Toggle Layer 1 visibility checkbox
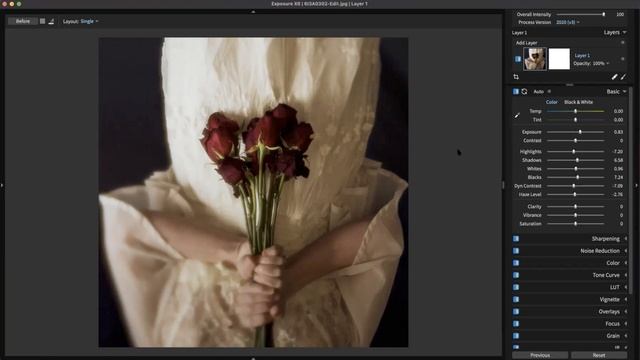Screen dimensions: 640x360 tap(518, 59)
